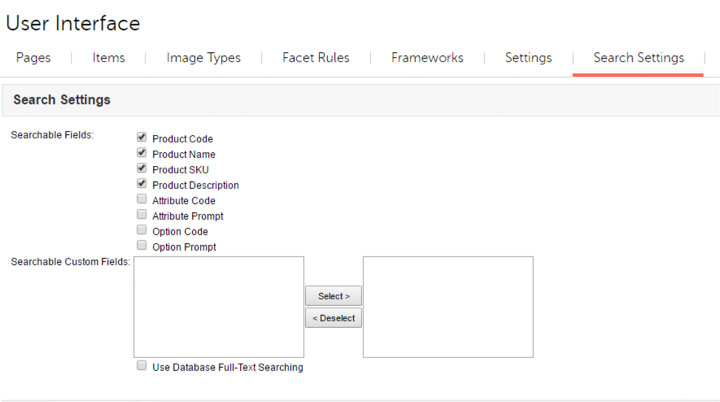Open the Settings tab
The width and height of the screenshot is (720, 402).
click(x=528, y=57)
